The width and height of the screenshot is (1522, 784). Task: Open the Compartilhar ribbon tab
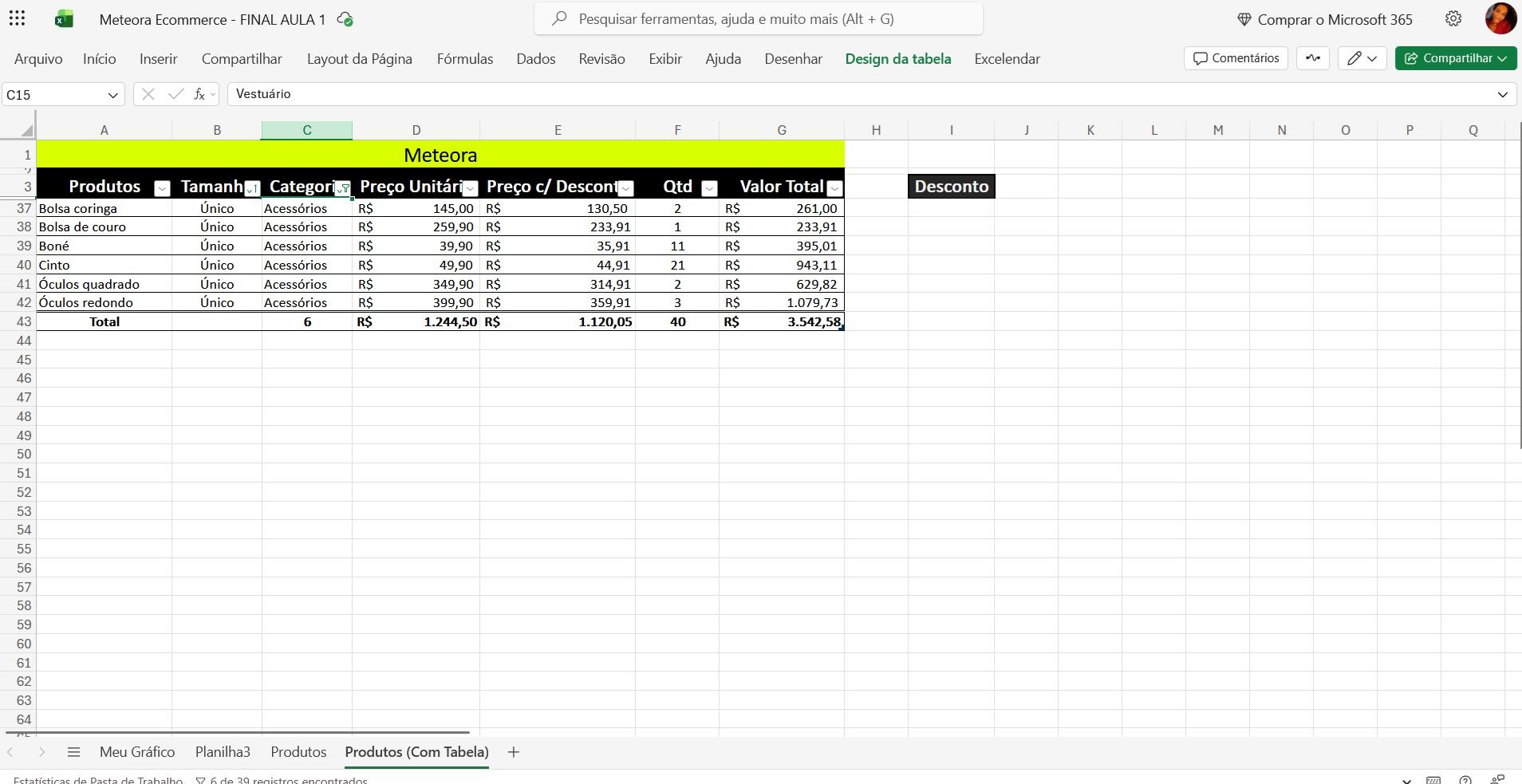(x=242, y=59)
